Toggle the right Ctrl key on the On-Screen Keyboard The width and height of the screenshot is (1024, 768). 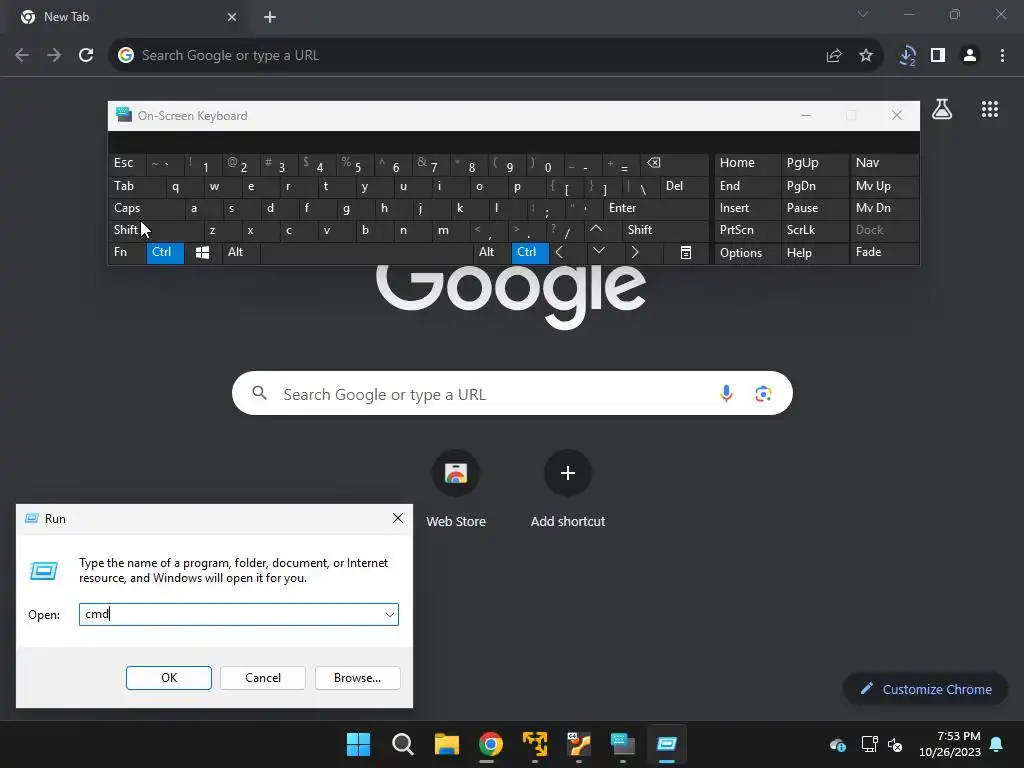(x=530, y=253)
